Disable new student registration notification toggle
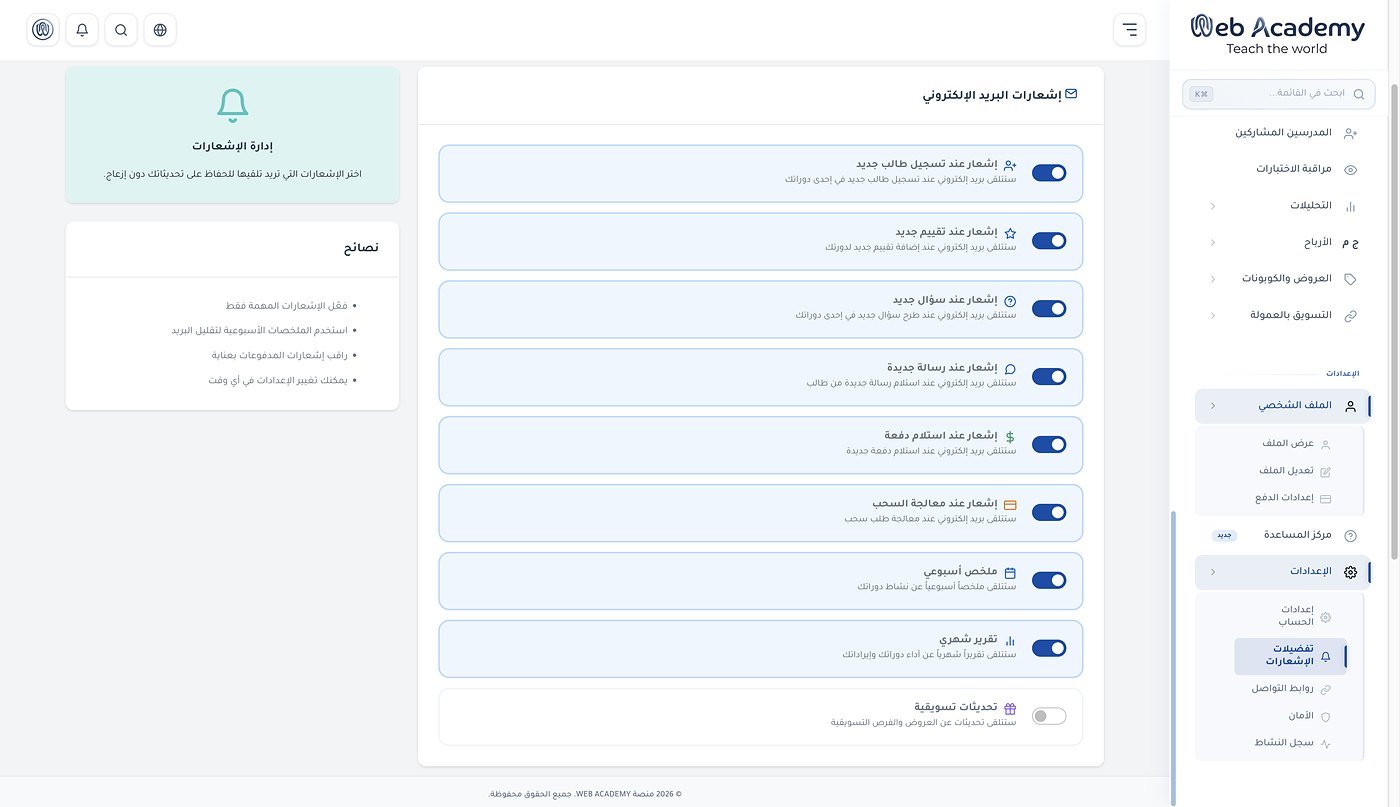Screen dimensions: 1400x807 (1049, 173)
